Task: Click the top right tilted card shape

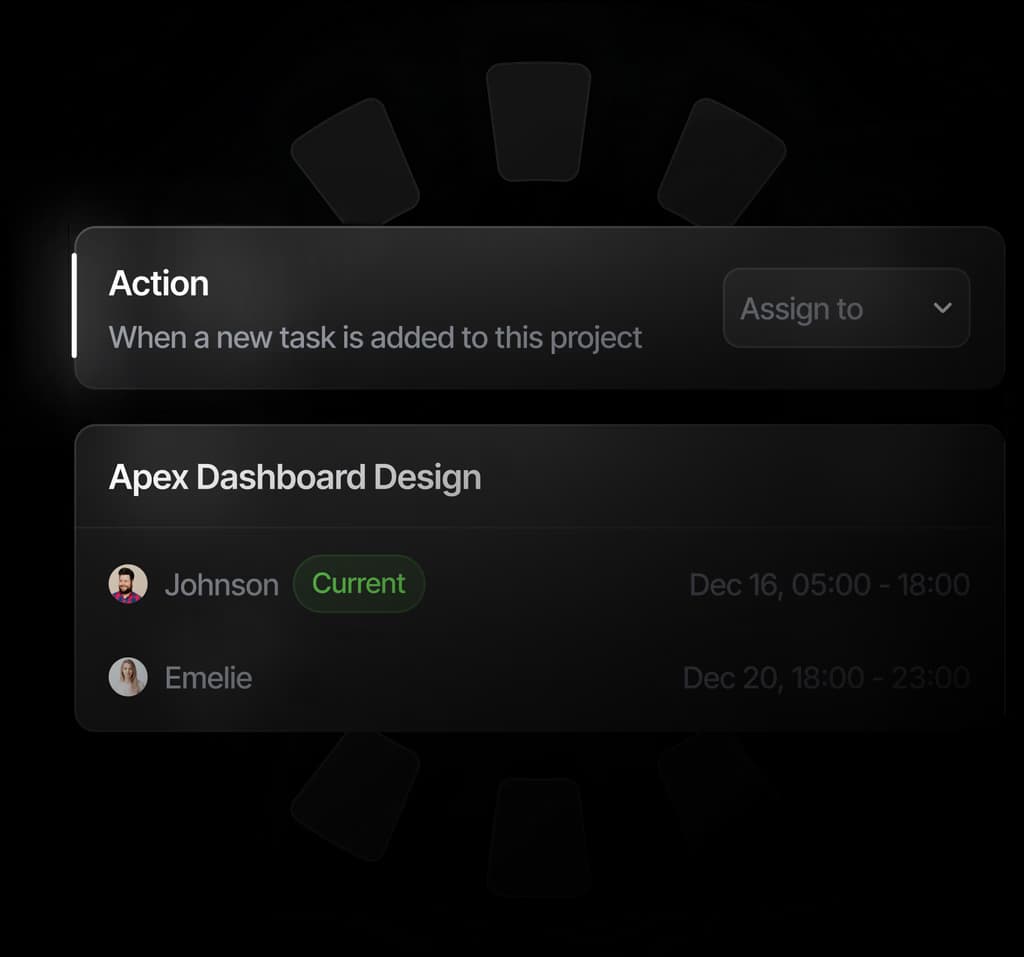Action: point(721,162)
